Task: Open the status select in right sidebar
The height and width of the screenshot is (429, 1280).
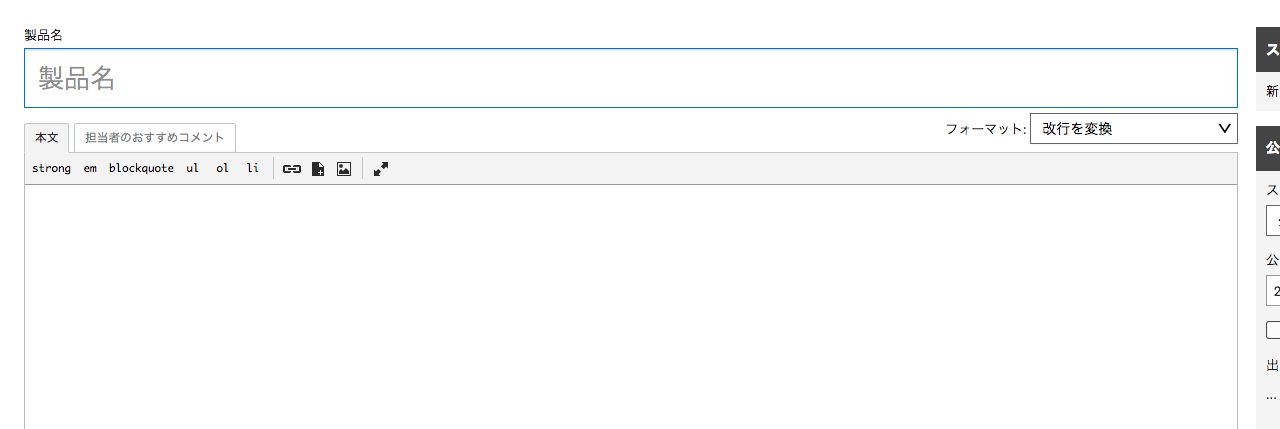Action: [1273, 220]
